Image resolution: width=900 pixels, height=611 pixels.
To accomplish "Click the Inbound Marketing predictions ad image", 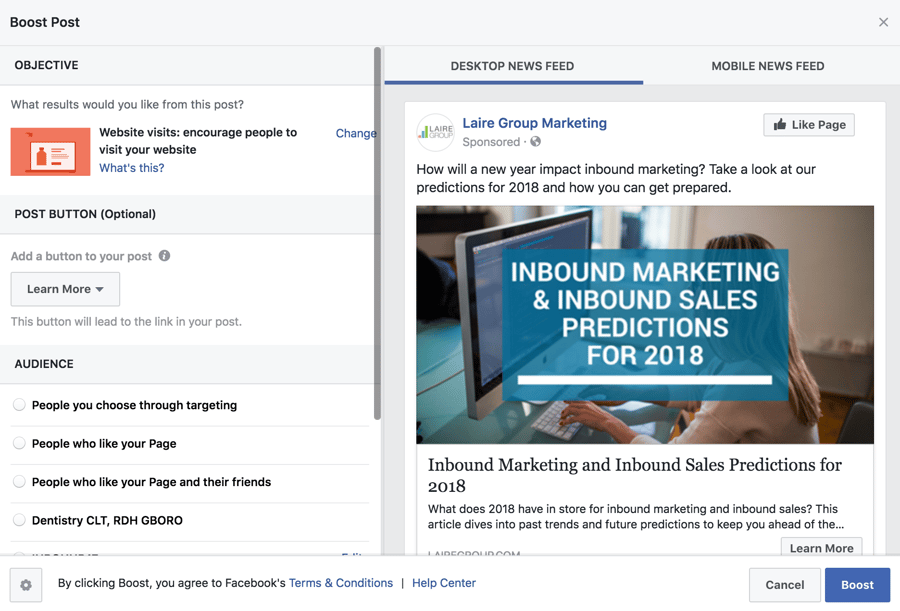I will pyautogui.click(x=645, y=324).
